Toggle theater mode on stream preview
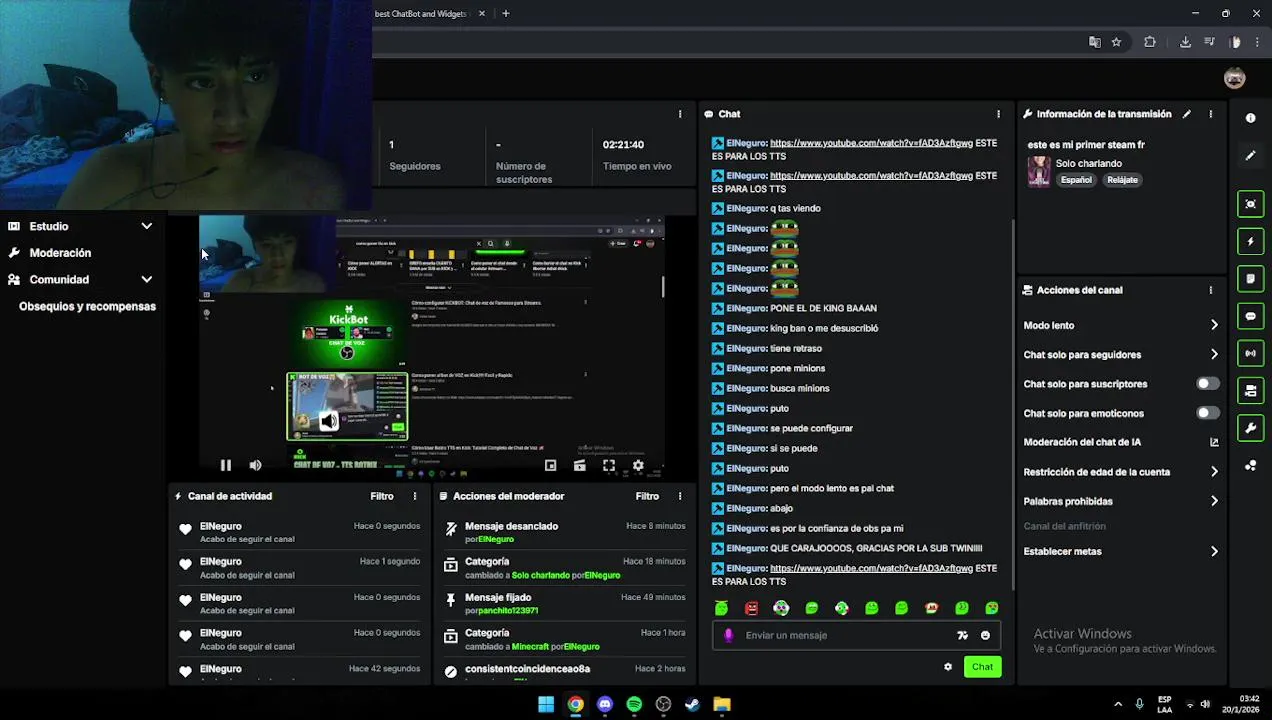This screenshot has height=720, width=1272. [550, 465]
